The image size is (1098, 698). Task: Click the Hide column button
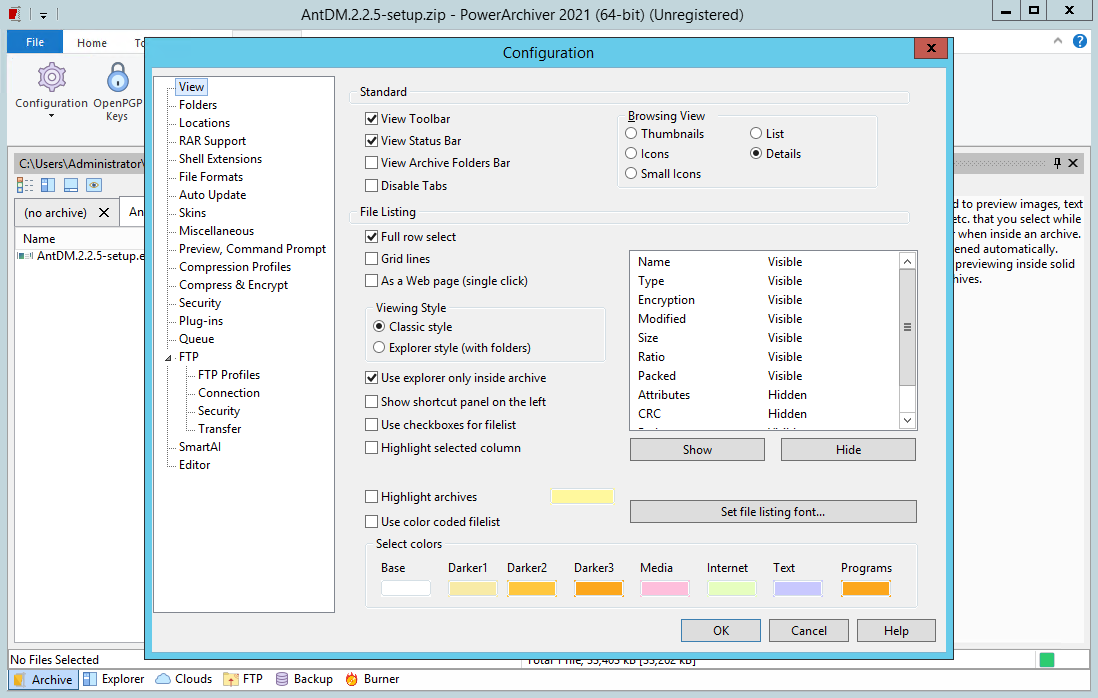848,449
